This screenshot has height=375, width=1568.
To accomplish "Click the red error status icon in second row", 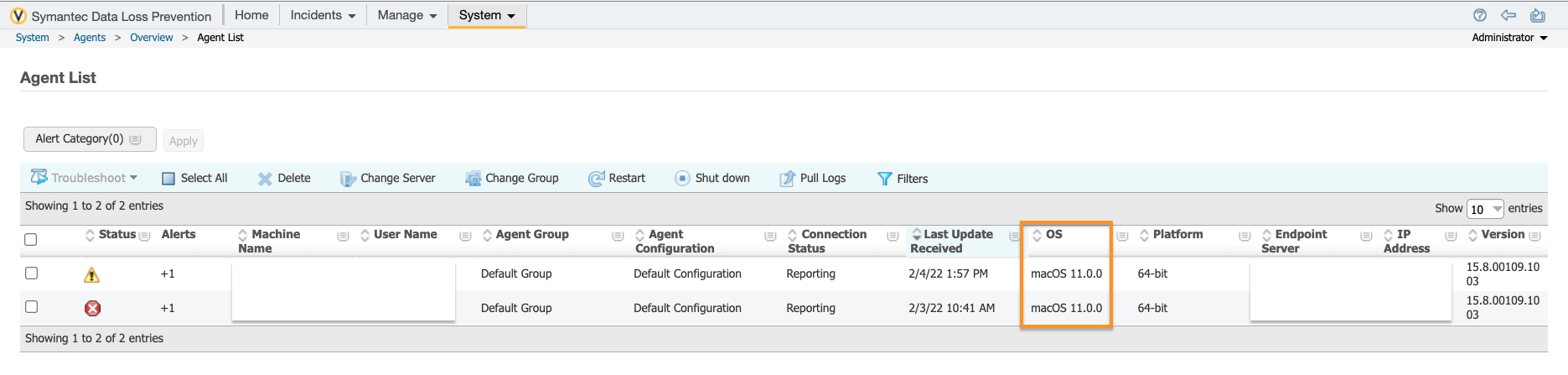I will pos(93,308).
